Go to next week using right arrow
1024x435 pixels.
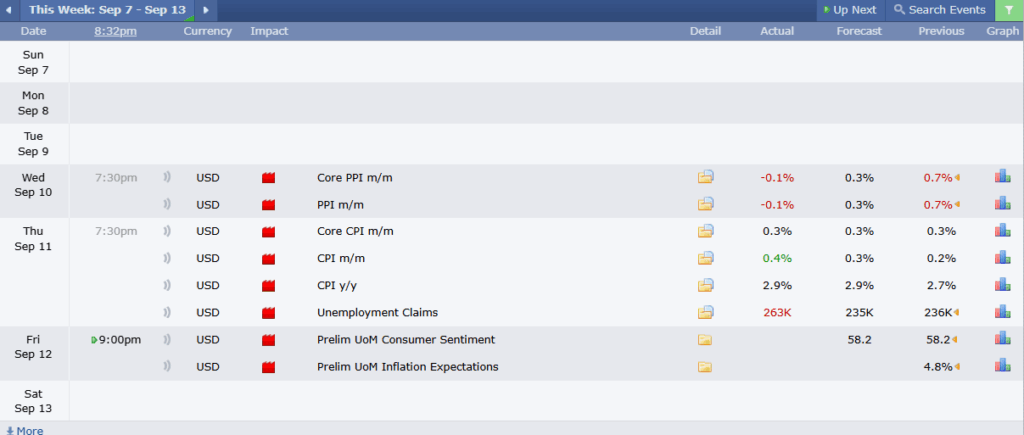pos(206,10)
